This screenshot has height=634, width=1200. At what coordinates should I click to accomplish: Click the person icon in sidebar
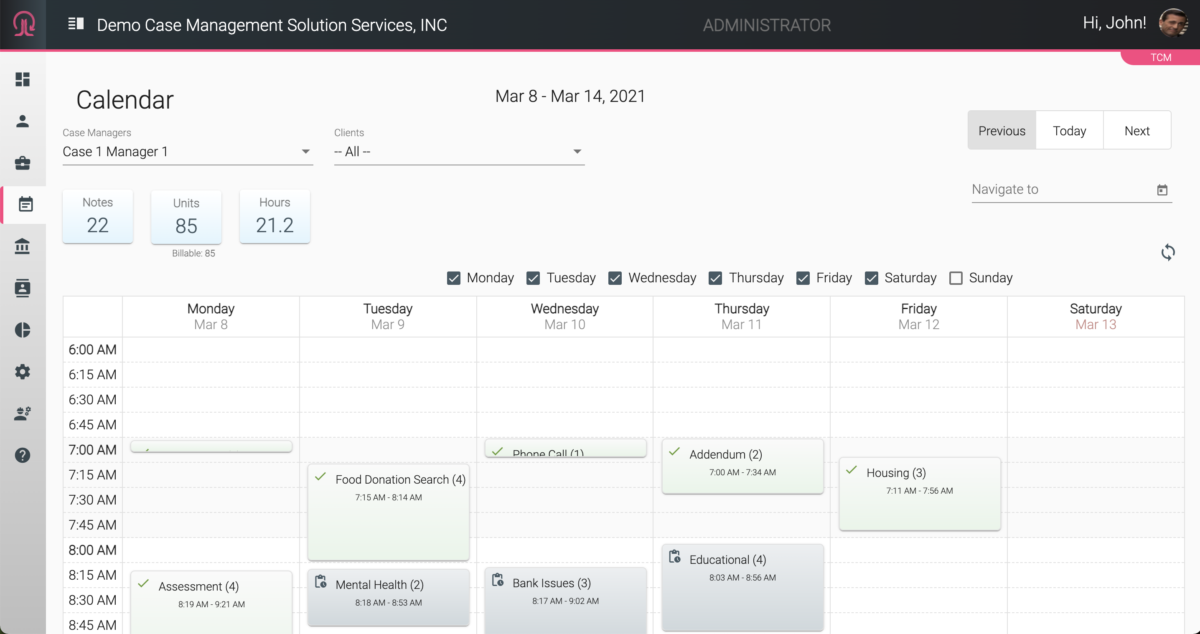[22, 121]
